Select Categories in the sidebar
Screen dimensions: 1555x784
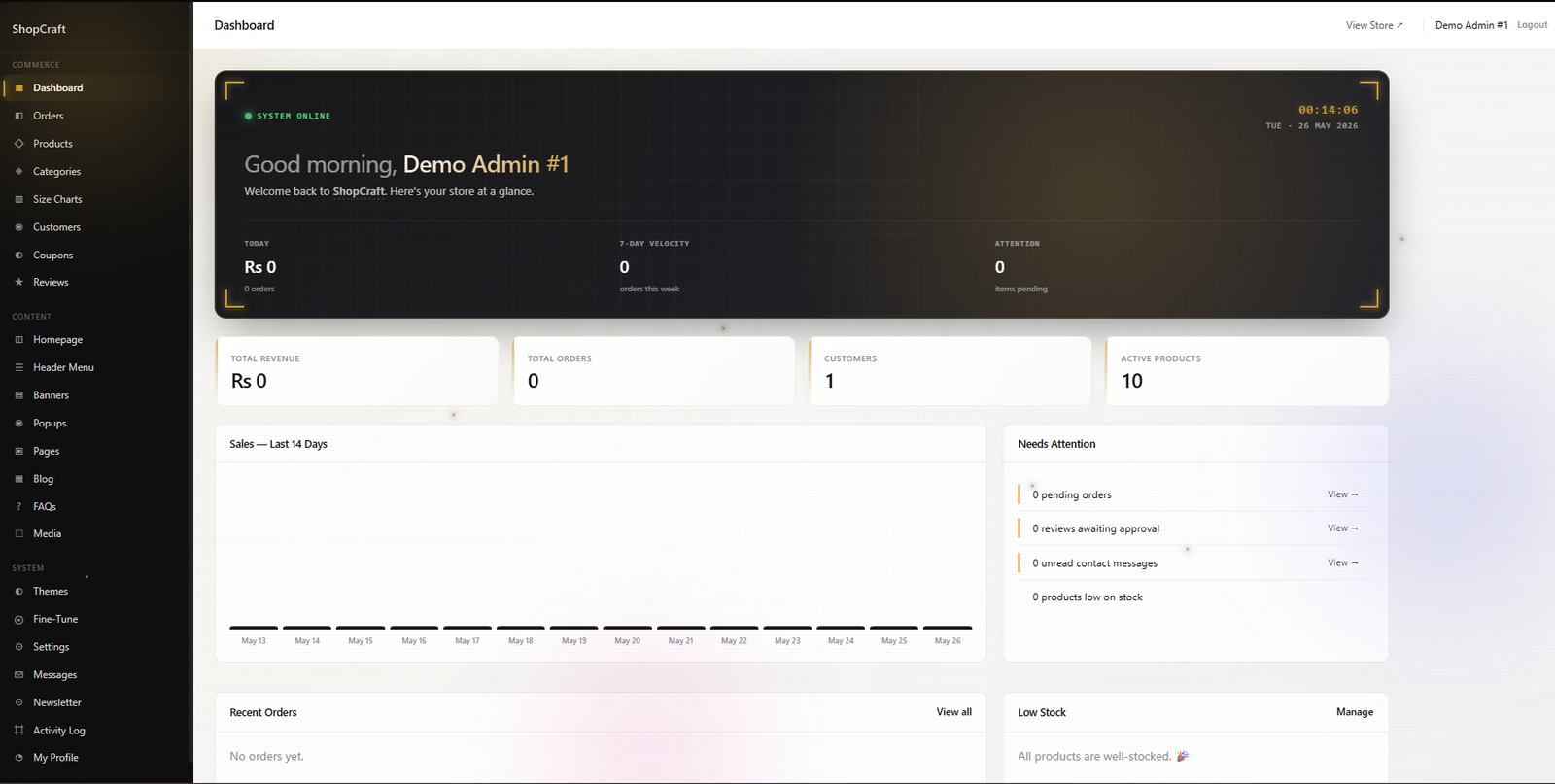pyautogui.click(x=95, y=171)
